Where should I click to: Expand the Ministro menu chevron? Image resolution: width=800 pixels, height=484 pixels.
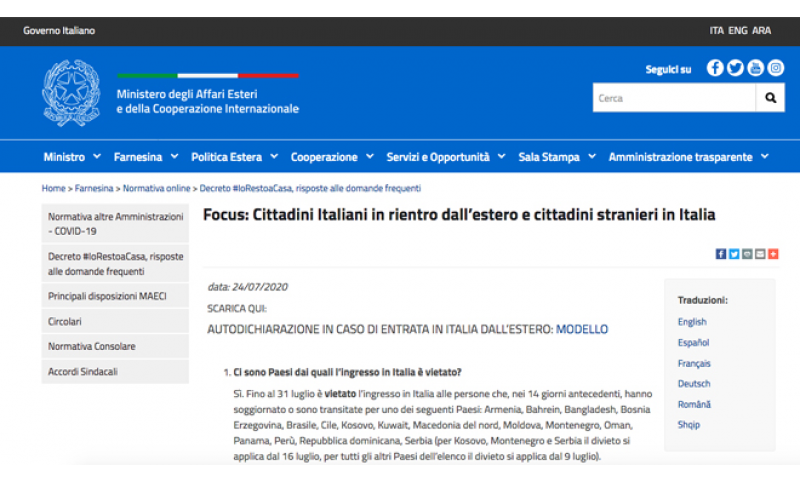(x=97, y=157)
